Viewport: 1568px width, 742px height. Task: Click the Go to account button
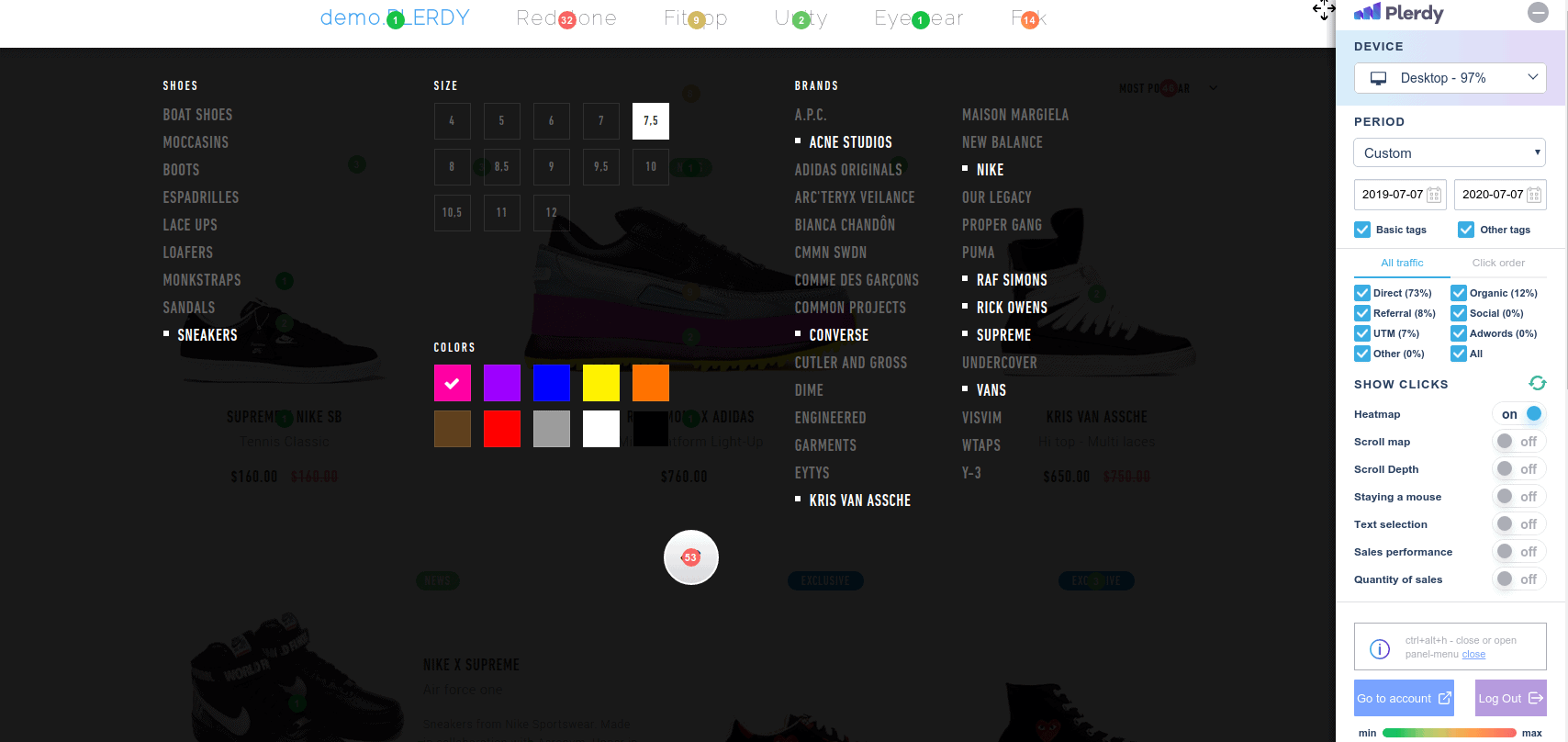coord(1405,698)
